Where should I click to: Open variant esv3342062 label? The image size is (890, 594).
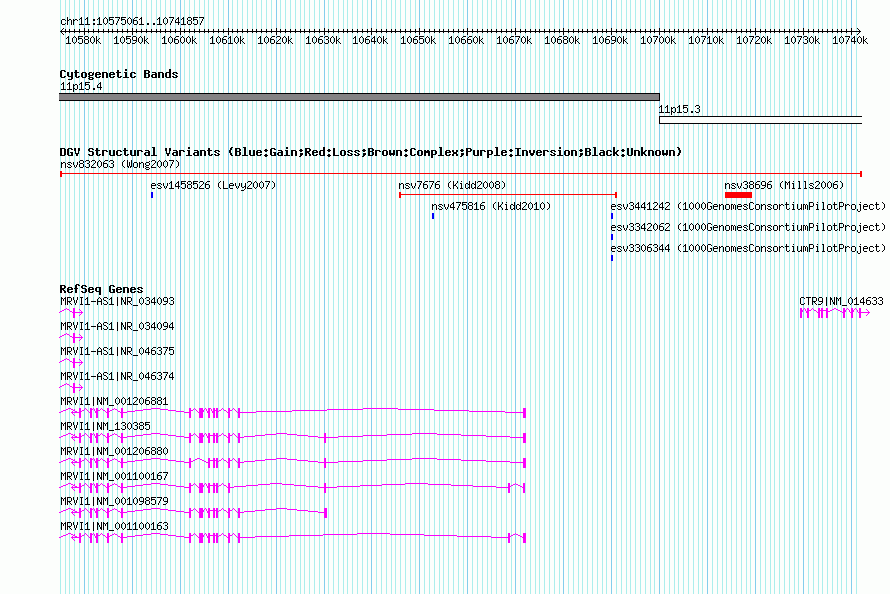click(748, 227)
